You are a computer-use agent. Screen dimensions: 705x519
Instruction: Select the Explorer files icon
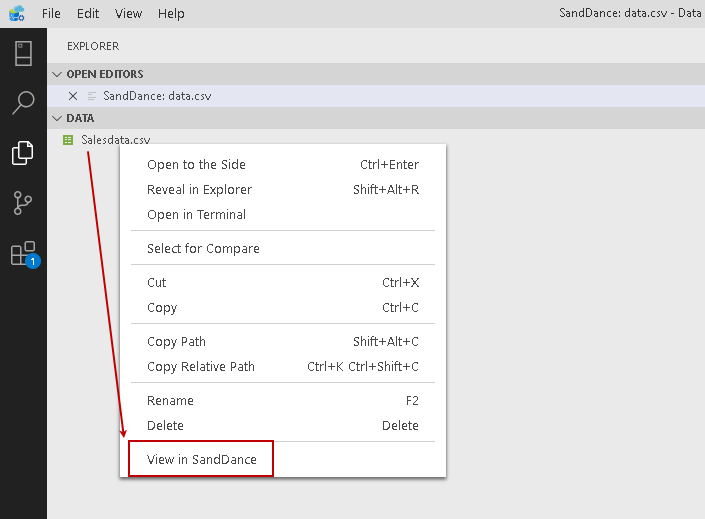23,153
